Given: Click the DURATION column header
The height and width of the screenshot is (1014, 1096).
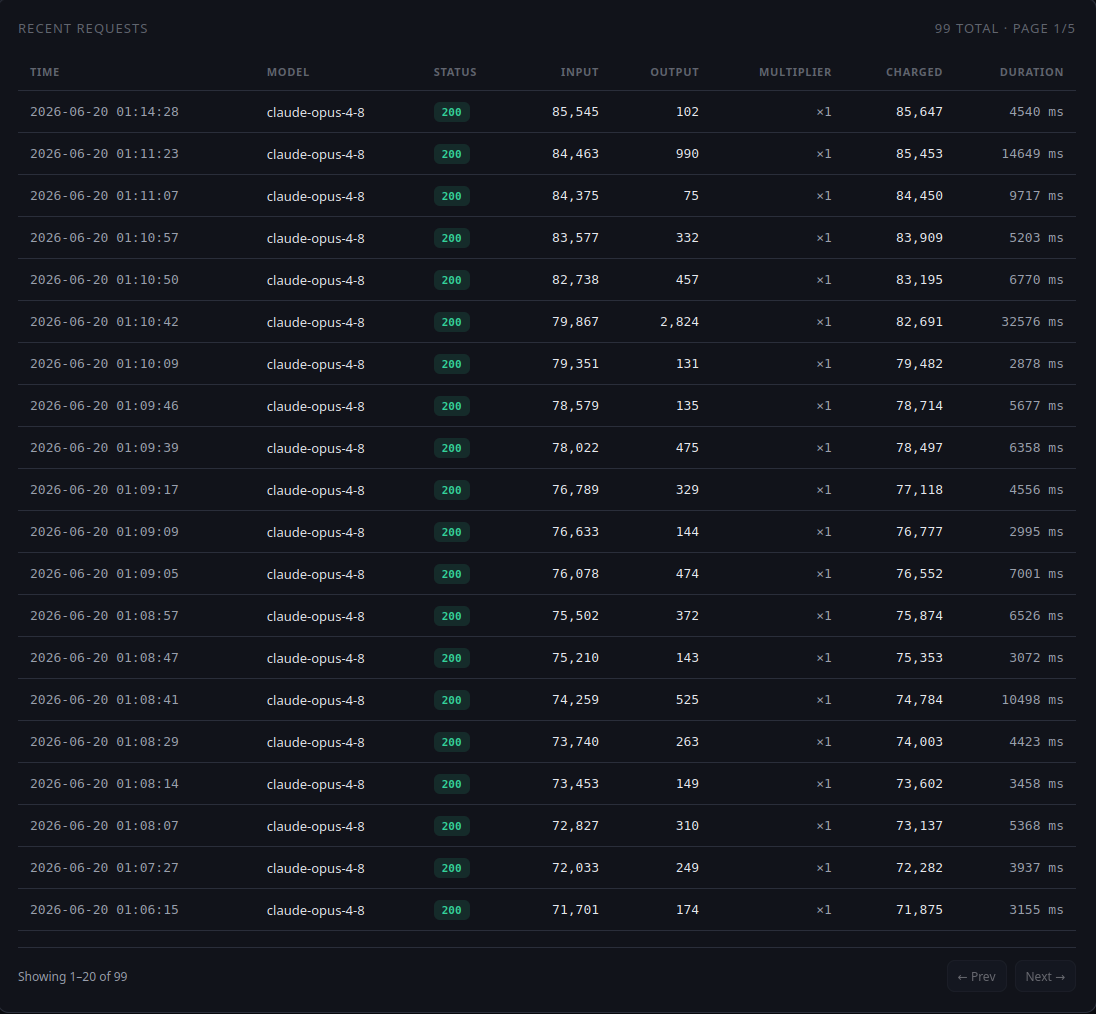Looking at the screenshot, I should (x=1032, y=72).
